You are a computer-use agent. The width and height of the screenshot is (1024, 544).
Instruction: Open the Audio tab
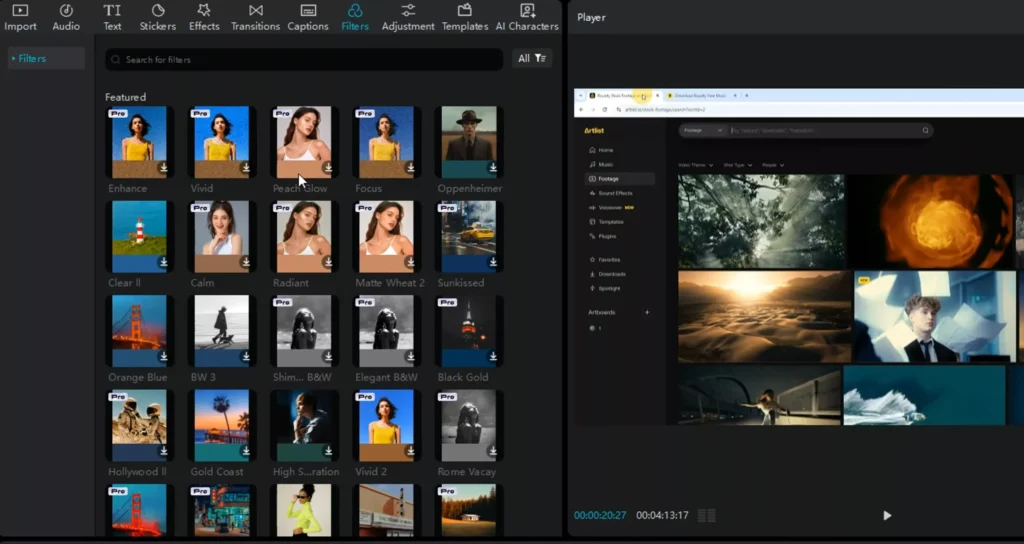tap(66, 18)
